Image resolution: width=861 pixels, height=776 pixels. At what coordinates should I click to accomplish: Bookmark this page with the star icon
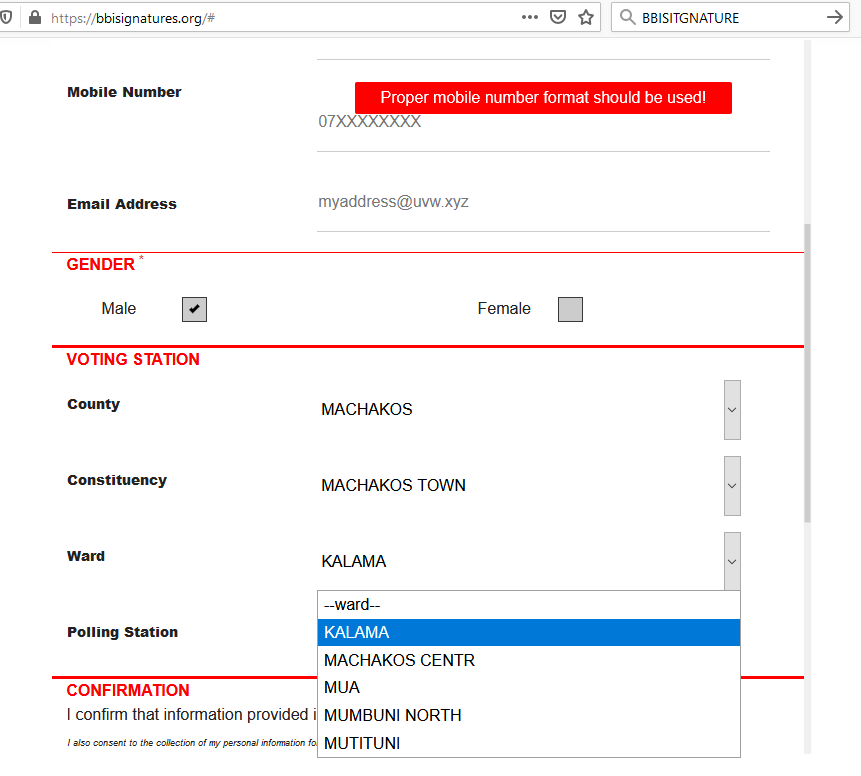pyautogui.click(x=586, y=17)
